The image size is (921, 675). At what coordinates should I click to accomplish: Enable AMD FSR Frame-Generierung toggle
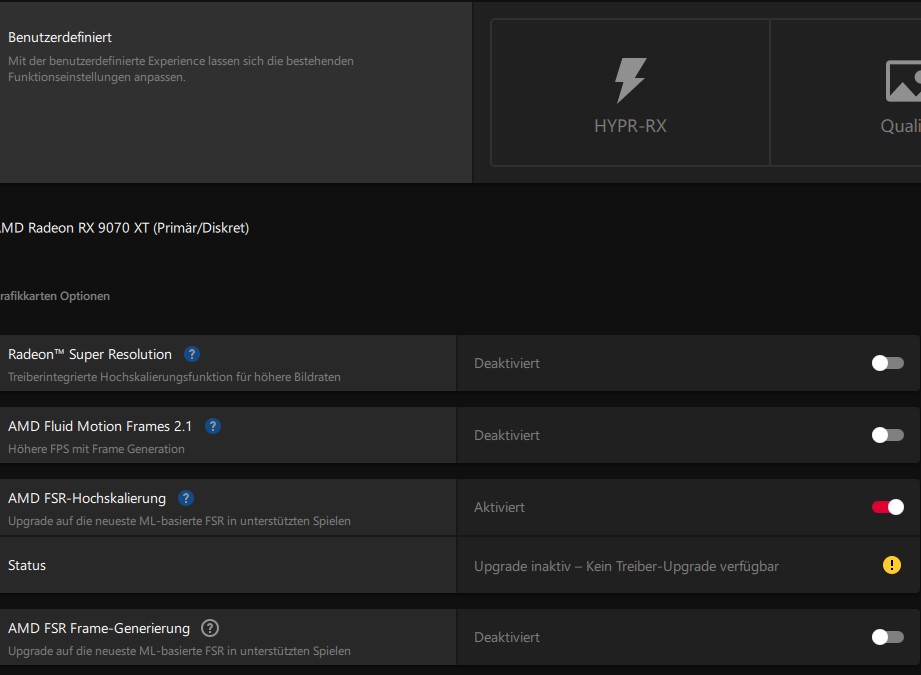[887, 637]
